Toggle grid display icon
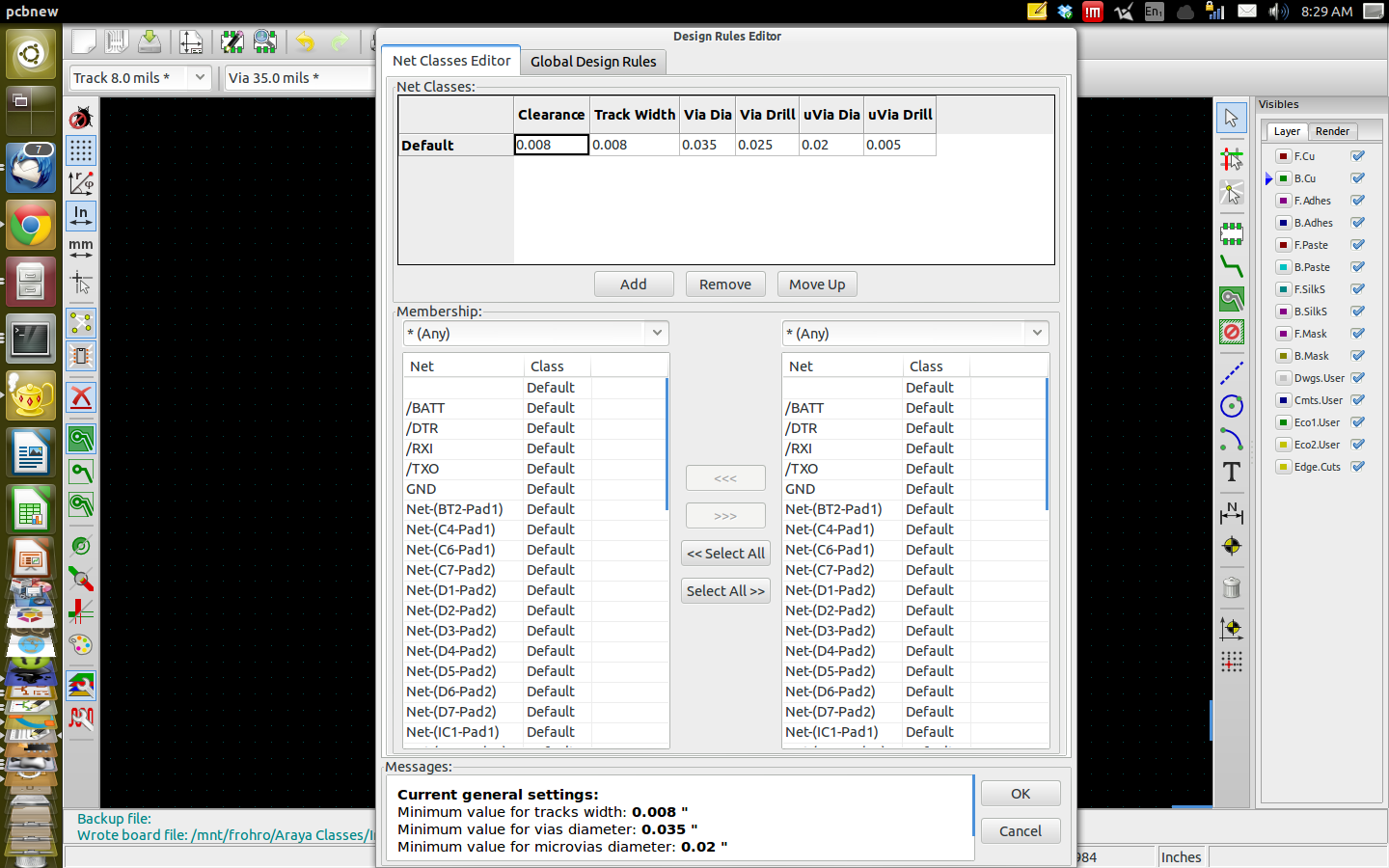This screenshot has width=1389, height=868. point(81,149)
